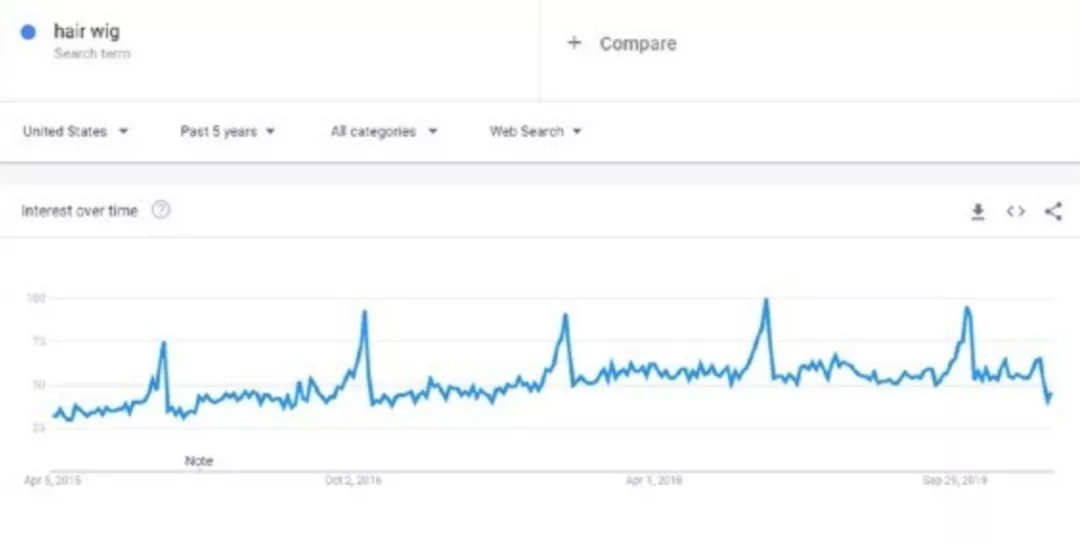
Task: Share the interest over time chart
Action: [x=1053, y=211]
